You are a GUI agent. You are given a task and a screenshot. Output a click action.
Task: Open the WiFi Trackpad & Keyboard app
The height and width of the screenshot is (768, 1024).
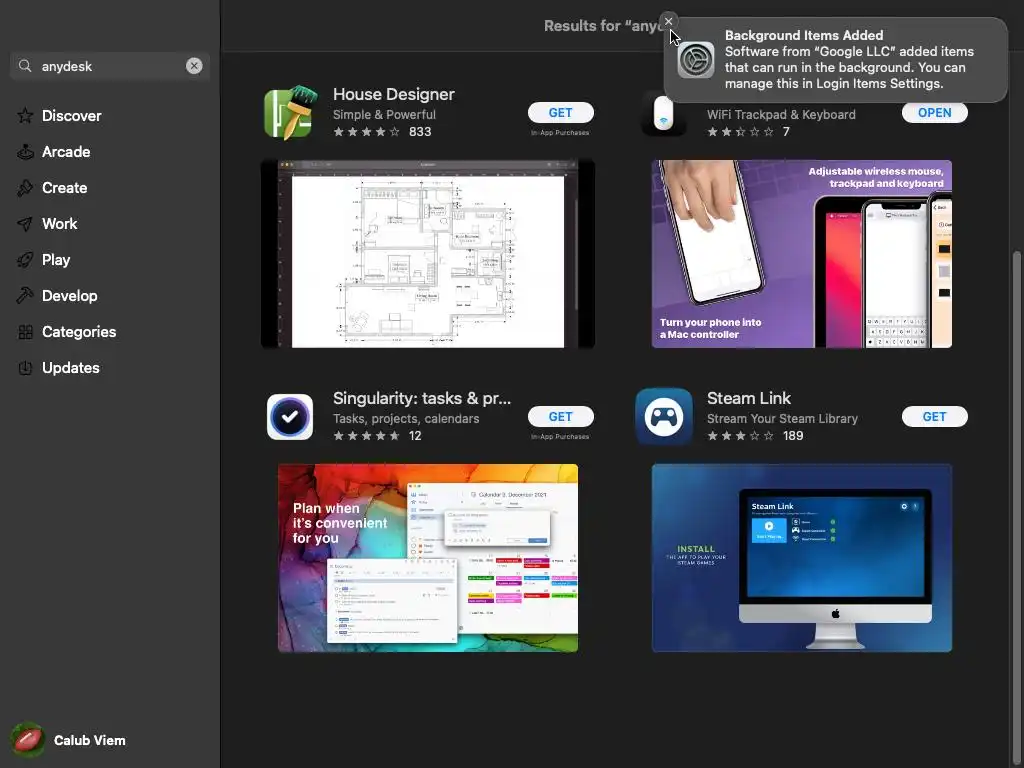pyautogui.click(x=935, y=112)
